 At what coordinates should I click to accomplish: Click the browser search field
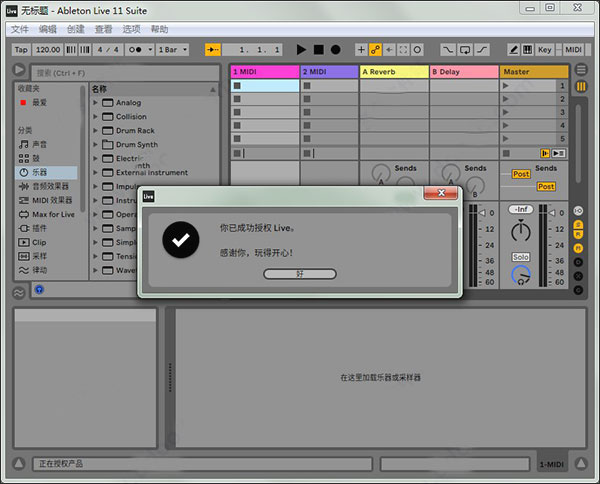(125, 73)
